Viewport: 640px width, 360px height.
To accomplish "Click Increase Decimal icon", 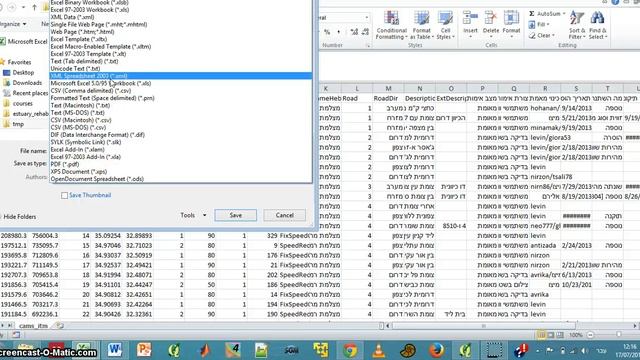I will click(354, 32).
